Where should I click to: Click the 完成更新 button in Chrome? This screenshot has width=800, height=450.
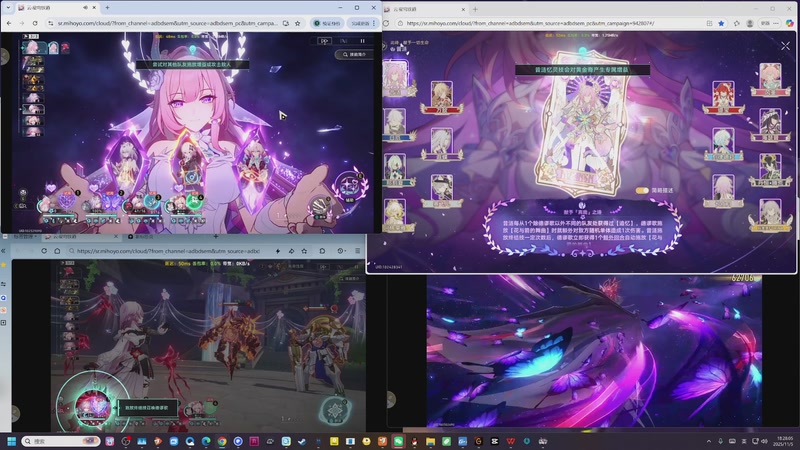tap(360, 23)
